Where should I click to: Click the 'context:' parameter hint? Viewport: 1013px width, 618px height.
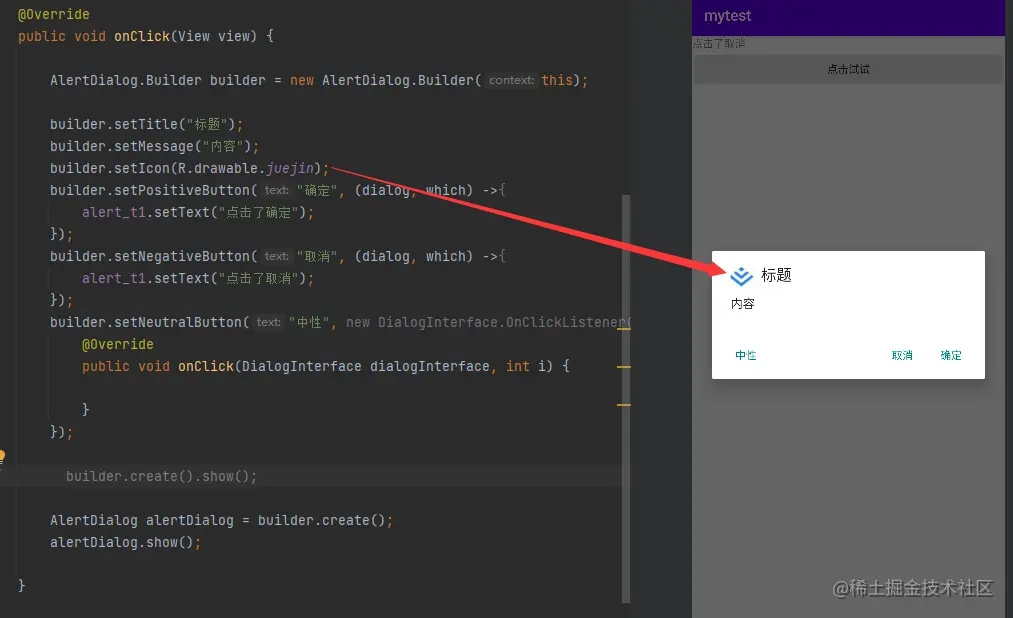point(511,80)
